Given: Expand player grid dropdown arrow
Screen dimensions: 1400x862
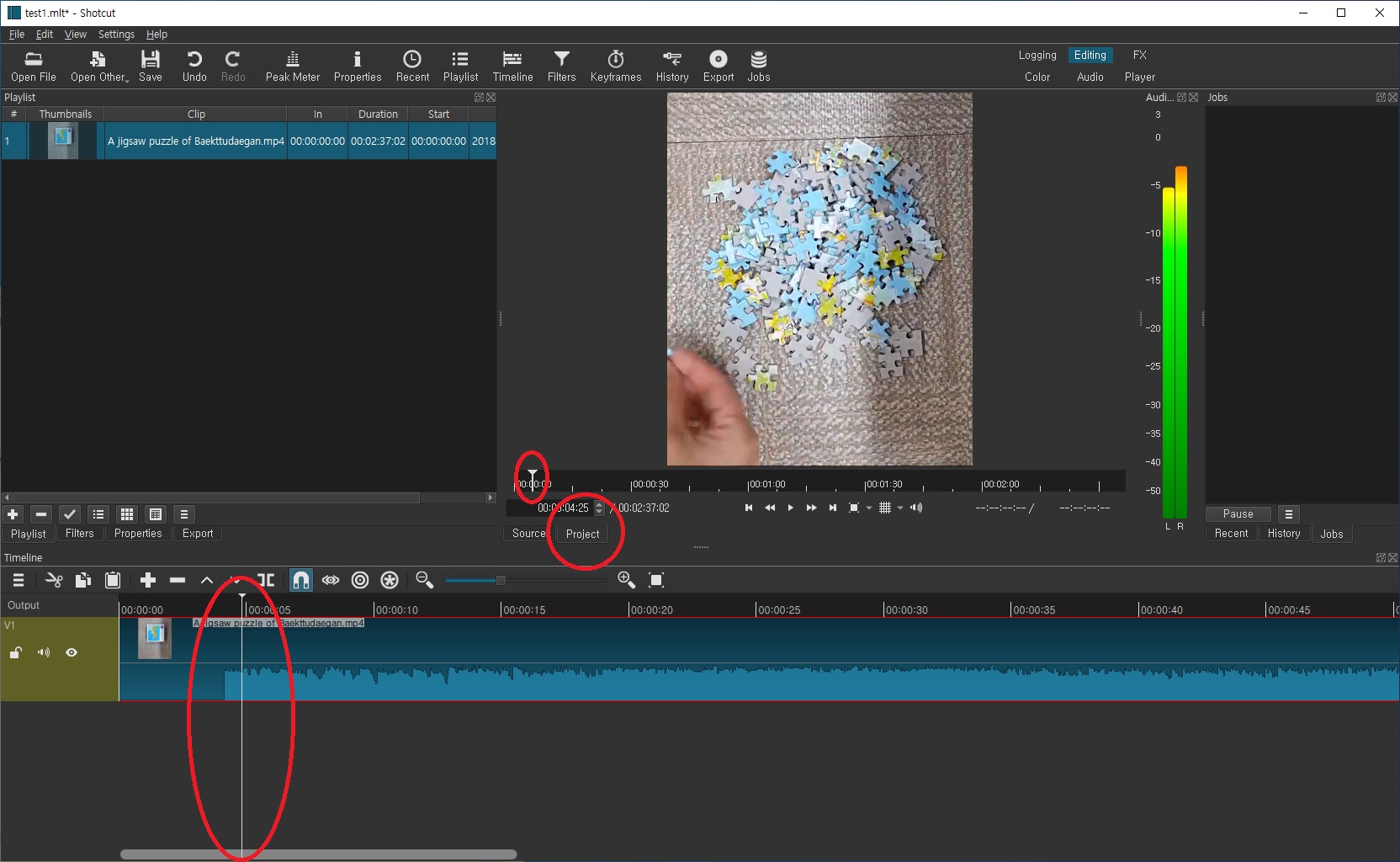Looking at the screenshot, I should [900, 508].
